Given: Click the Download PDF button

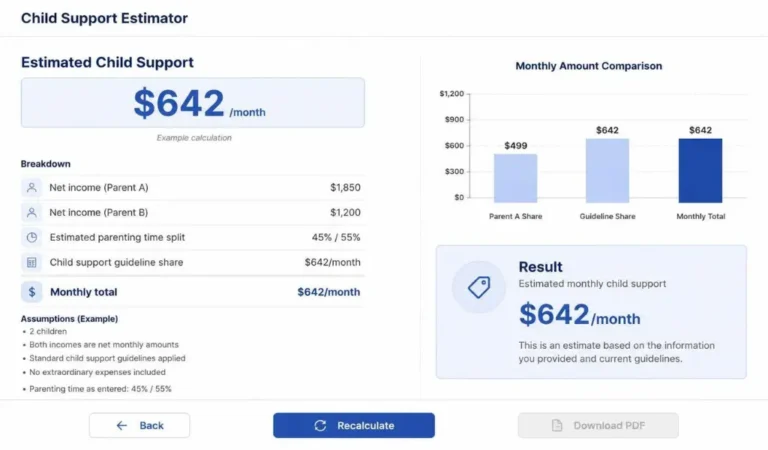Looking at the screenshot, I should point(598,426).
